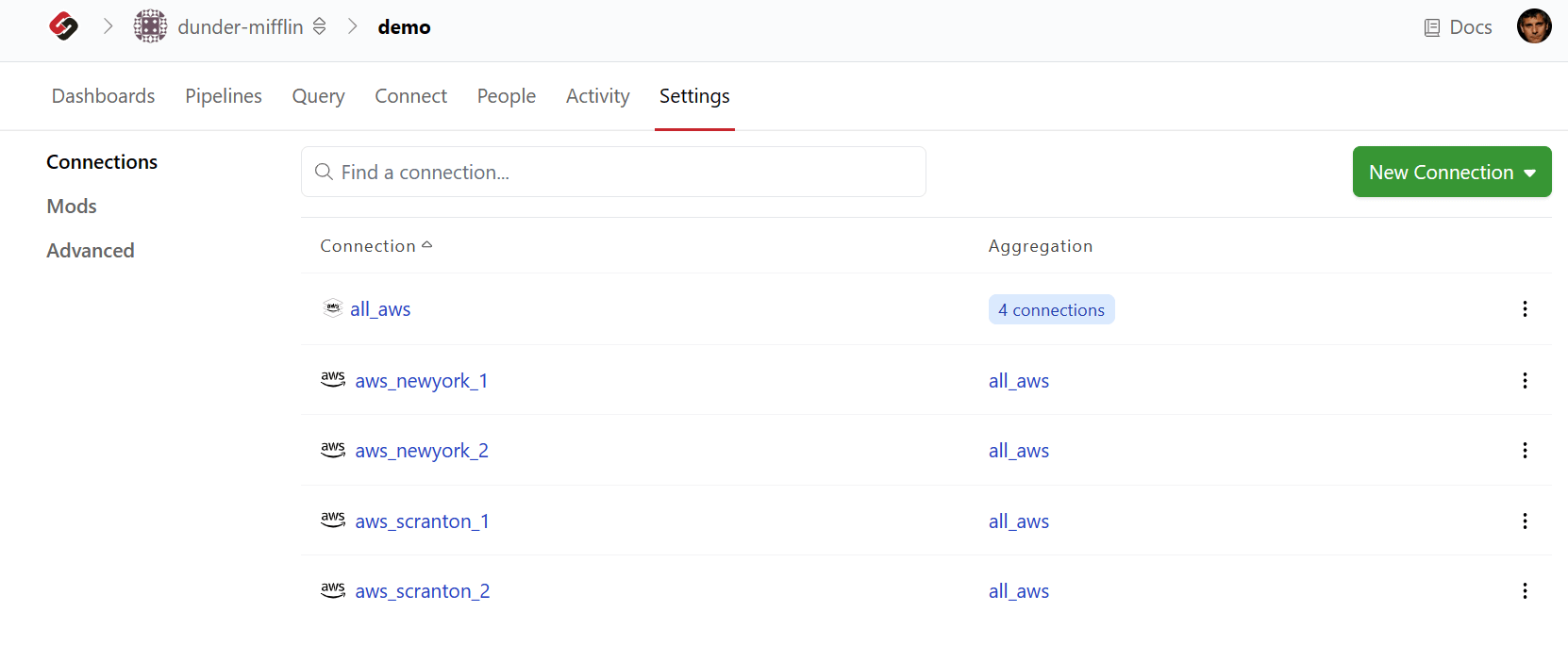
Task: Switch to the Activity tab
Action: [x=597, y=96]
